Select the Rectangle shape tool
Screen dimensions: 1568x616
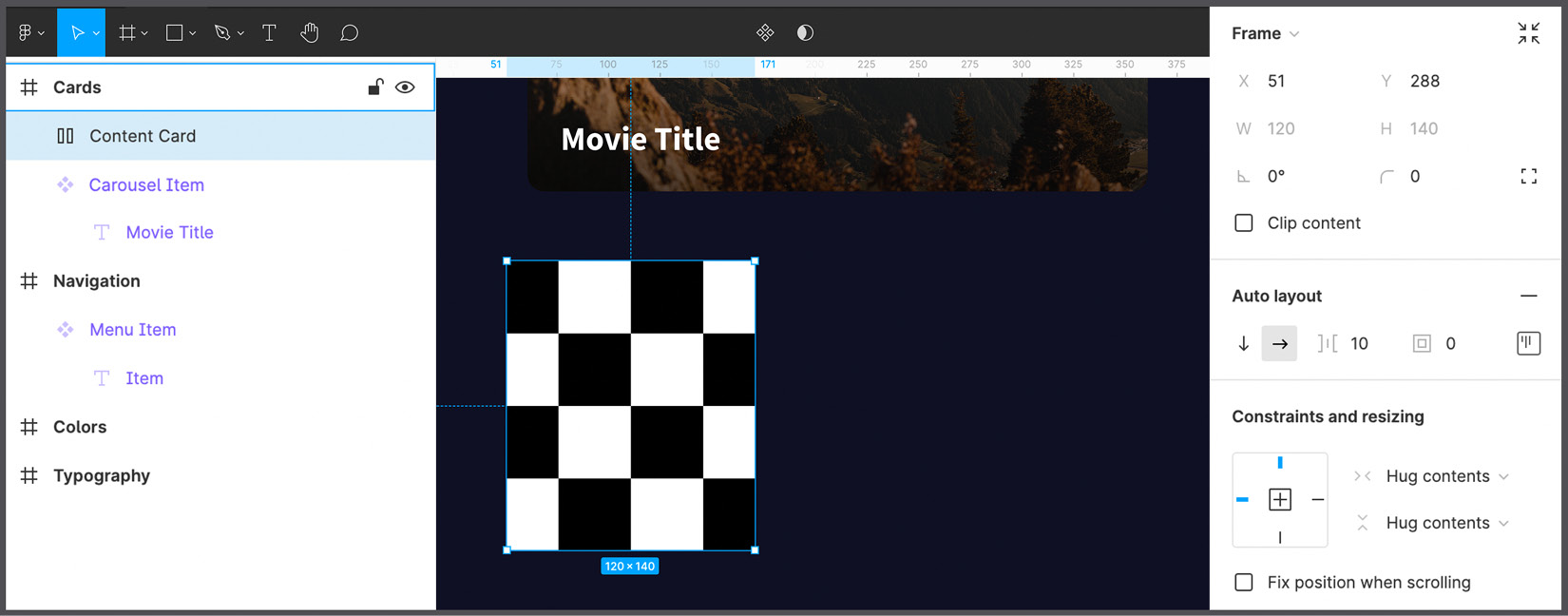click(174, 32)
